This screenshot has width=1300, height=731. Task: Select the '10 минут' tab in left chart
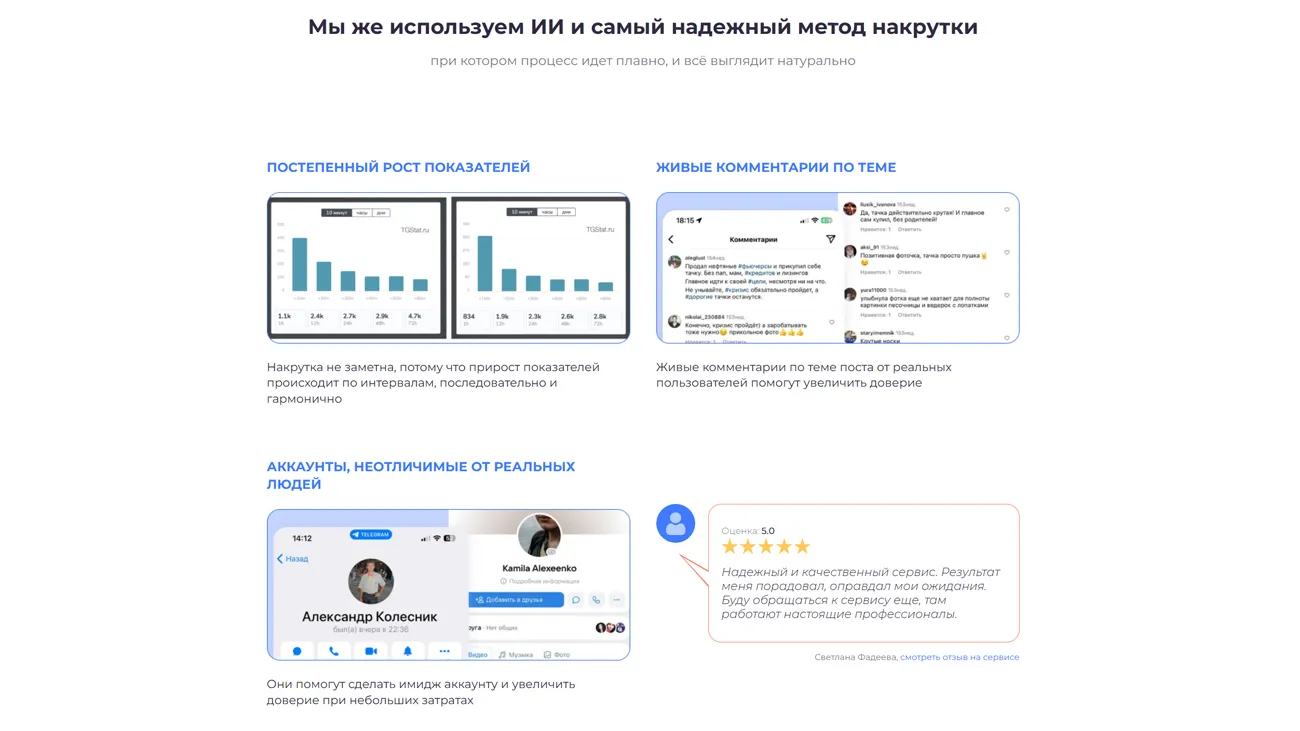coord(337,213)
